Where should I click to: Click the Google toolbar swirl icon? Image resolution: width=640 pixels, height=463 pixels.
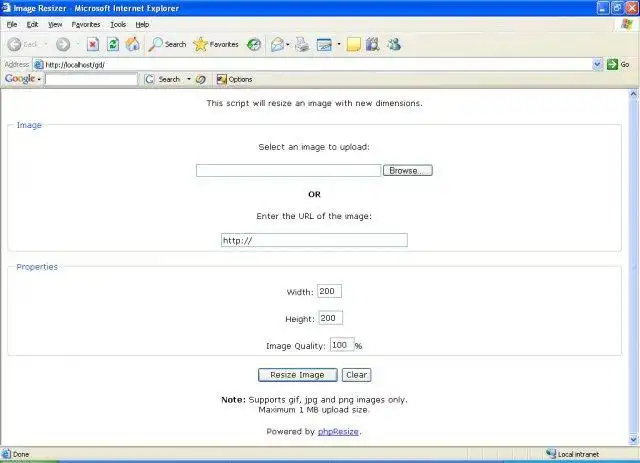pos(200,79)
